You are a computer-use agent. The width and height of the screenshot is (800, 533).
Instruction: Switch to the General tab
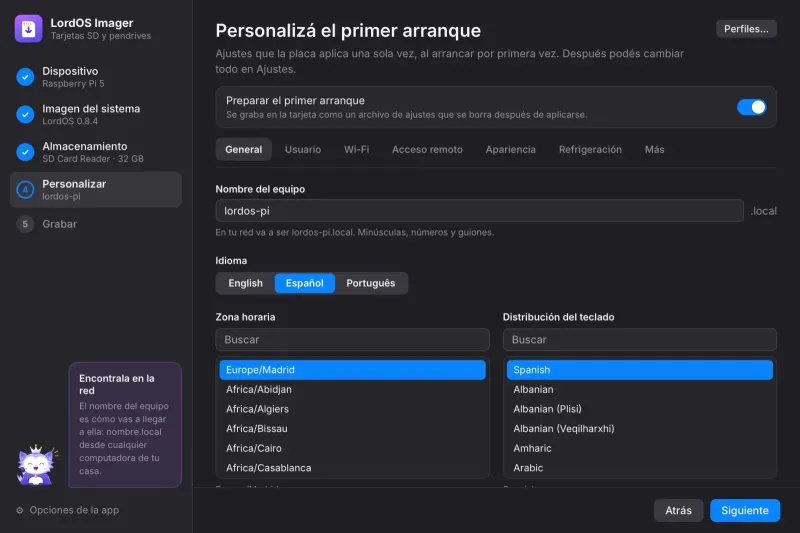243,149
